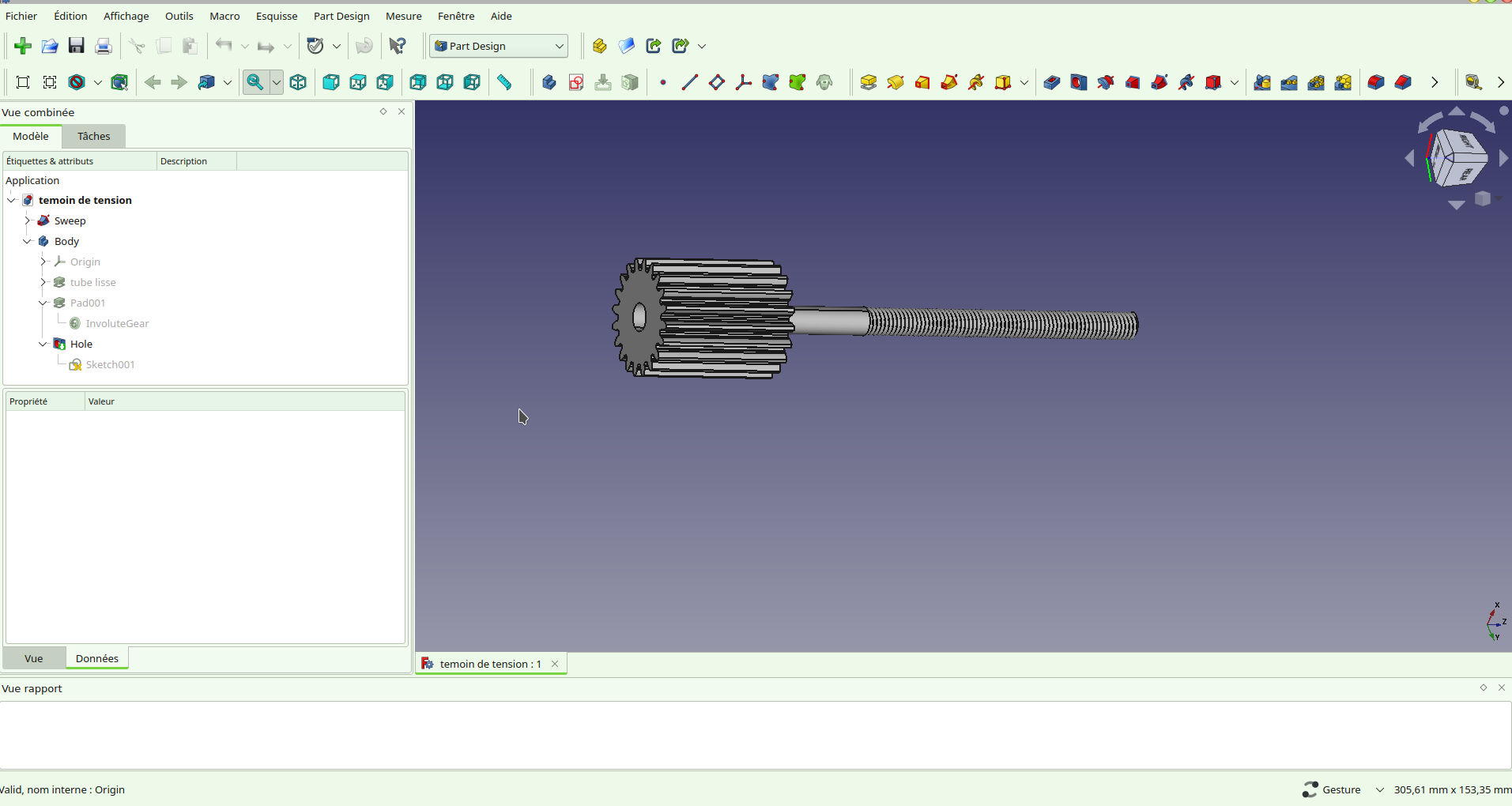Image resolution: width=1512 pixels, height=806 pixels.
Task: Select the Pad tool
Action: 869,82
